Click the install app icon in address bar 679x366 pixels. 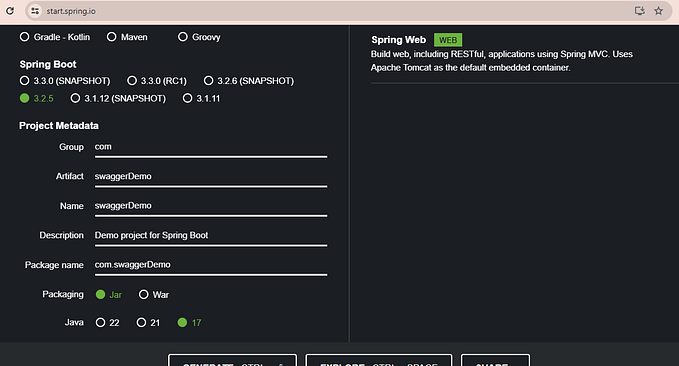click(x=640, y=11)
